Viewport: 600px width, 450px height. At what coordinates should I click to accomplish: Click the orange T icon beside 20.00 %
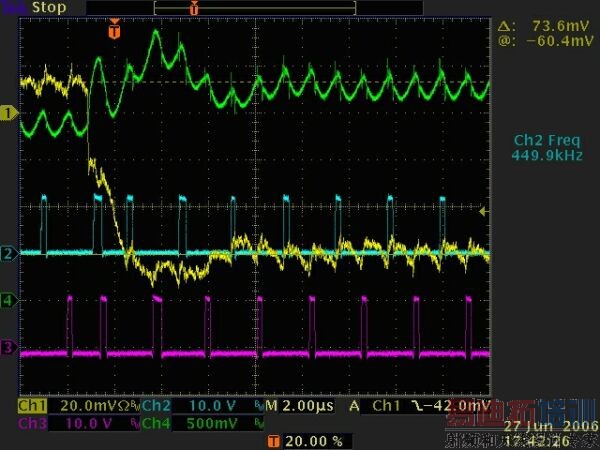tap(273, 441)
